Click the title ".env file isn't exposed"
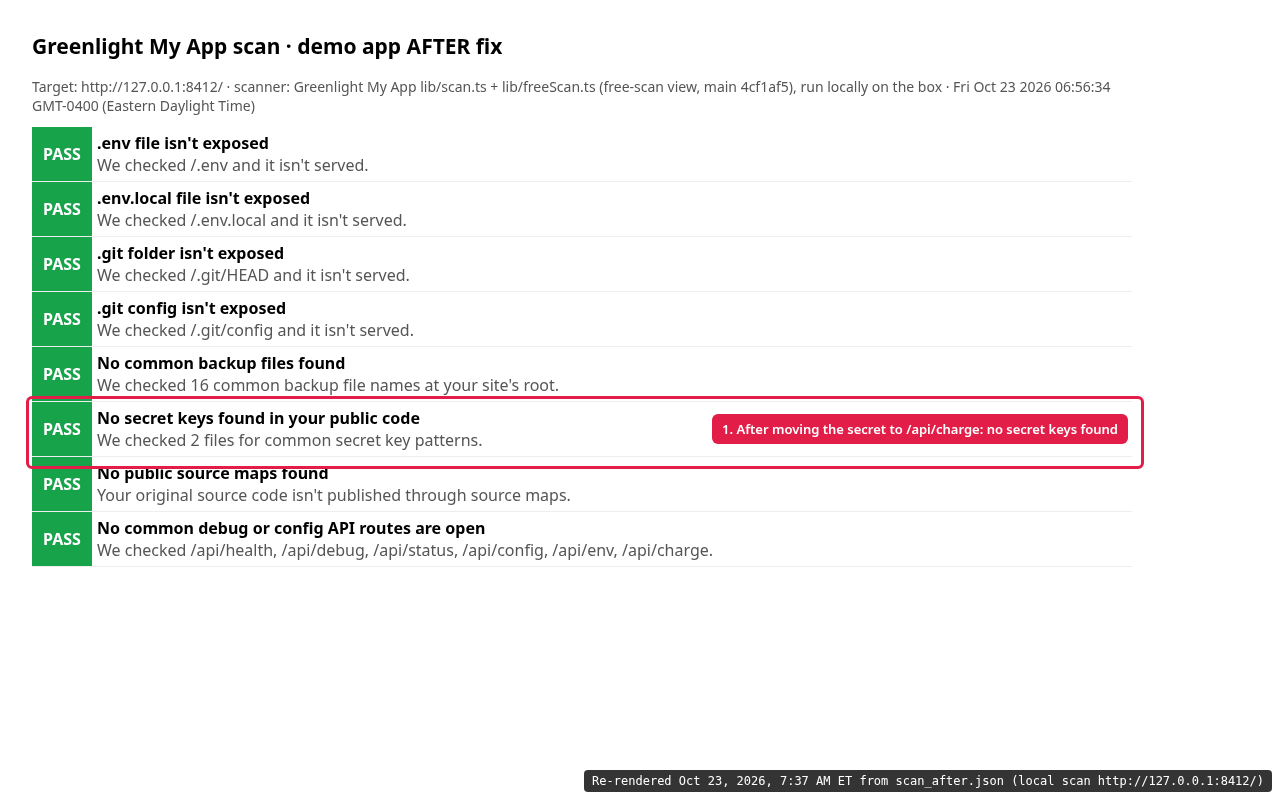 183,143
